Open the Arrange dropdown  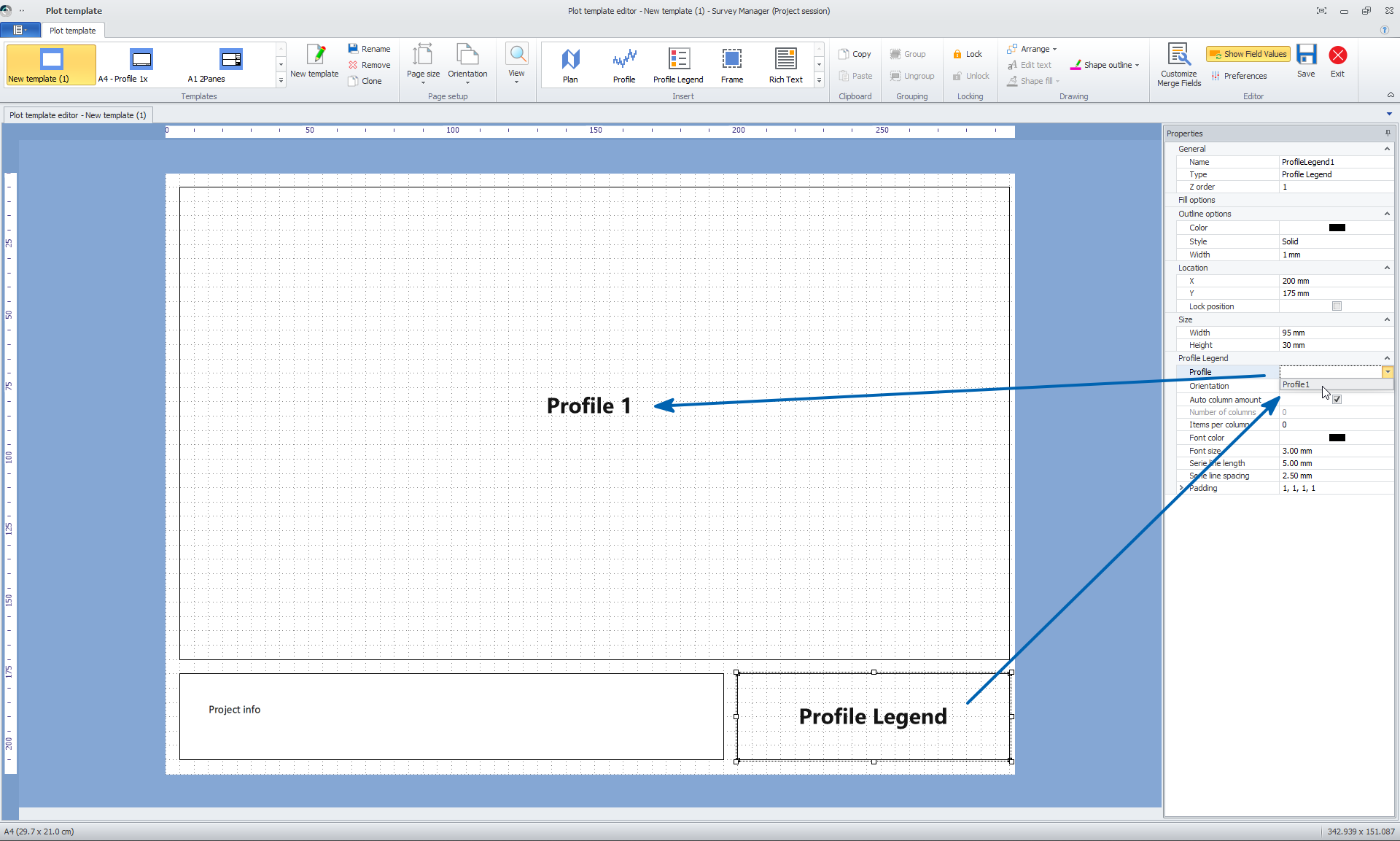point(1032,49)
